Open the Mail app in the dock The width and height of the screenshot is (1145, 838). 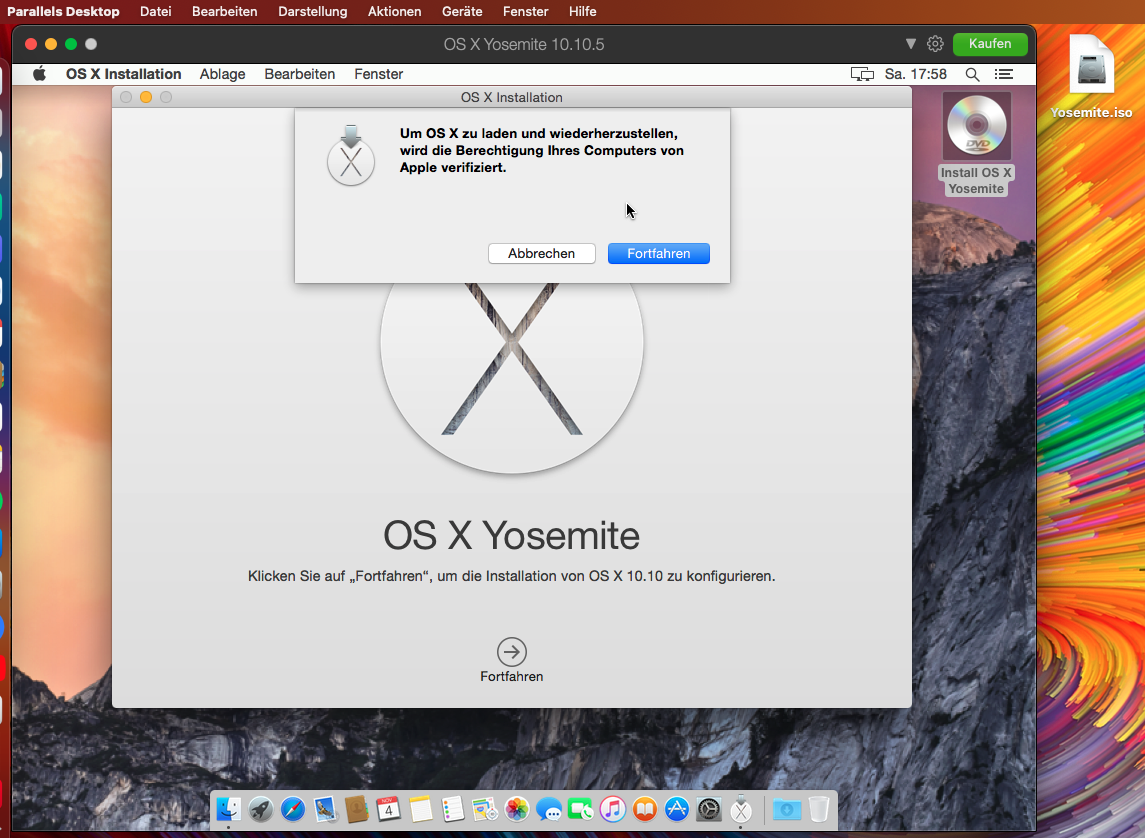325,810
